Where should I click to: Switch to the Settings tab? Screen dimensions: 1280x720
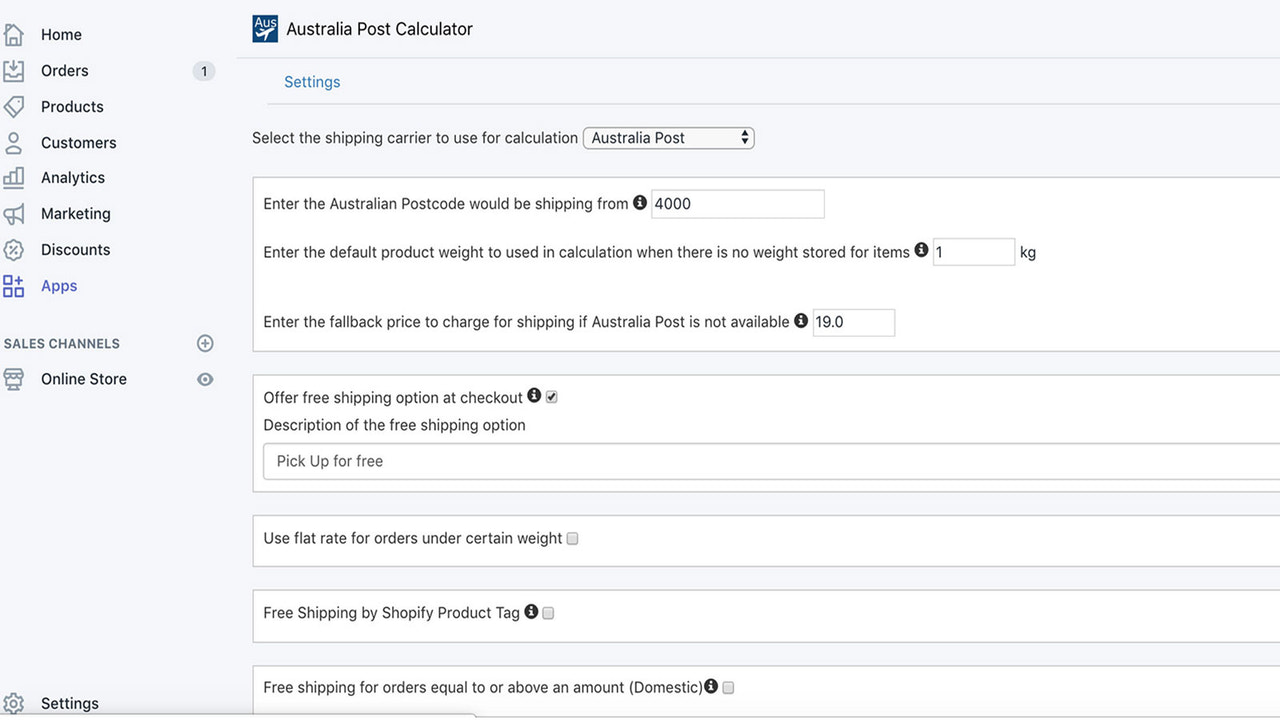[311, 81]
